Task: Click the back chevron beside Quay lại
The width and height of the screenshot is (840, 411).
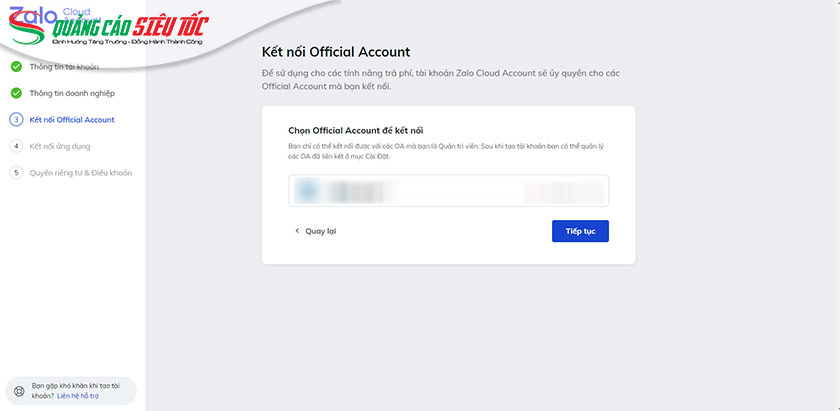Action: [297, 231]
